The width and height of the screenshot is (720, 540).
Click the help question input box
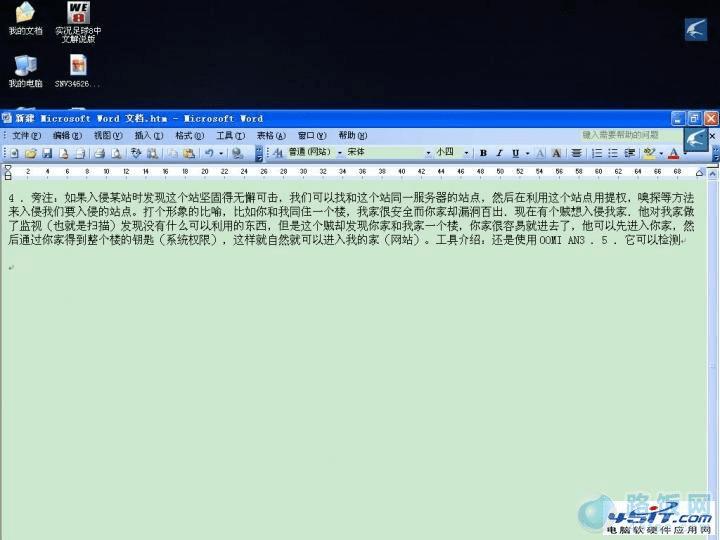pos(630,135)
